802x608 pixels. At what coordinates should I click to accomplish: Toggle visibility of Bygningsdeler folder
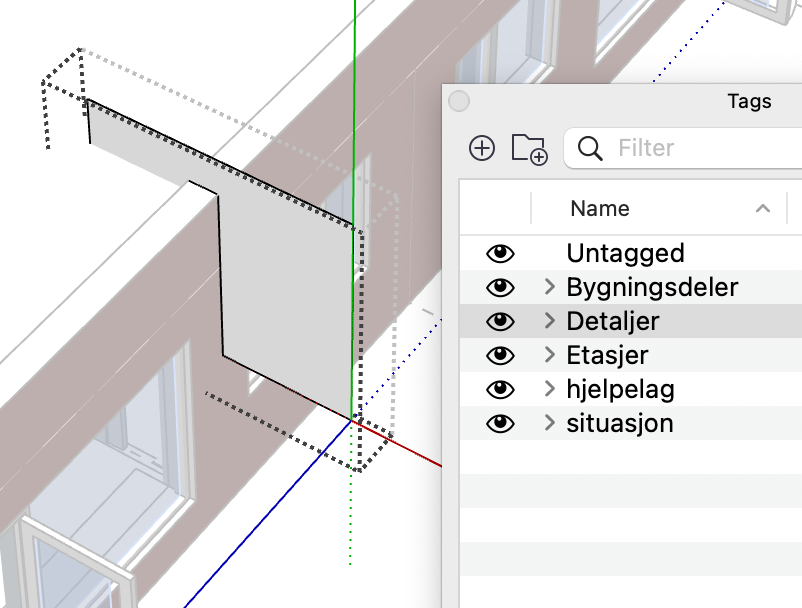(500, 287)
